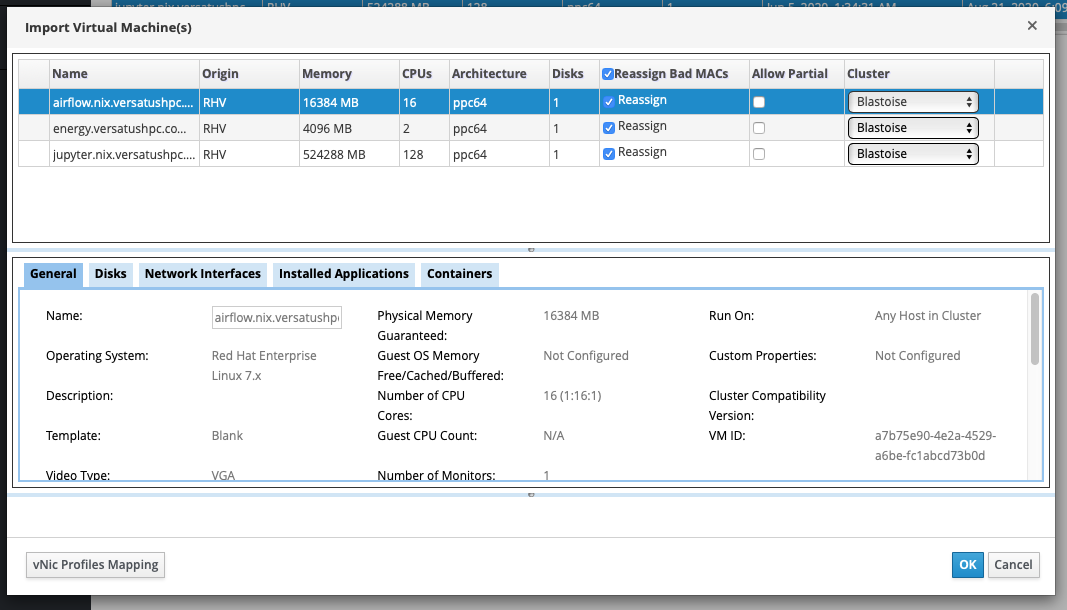Click the details panel vertical scrollbar
The height and width of the screenshot is (610, 1067).
tap(1034, 330)
